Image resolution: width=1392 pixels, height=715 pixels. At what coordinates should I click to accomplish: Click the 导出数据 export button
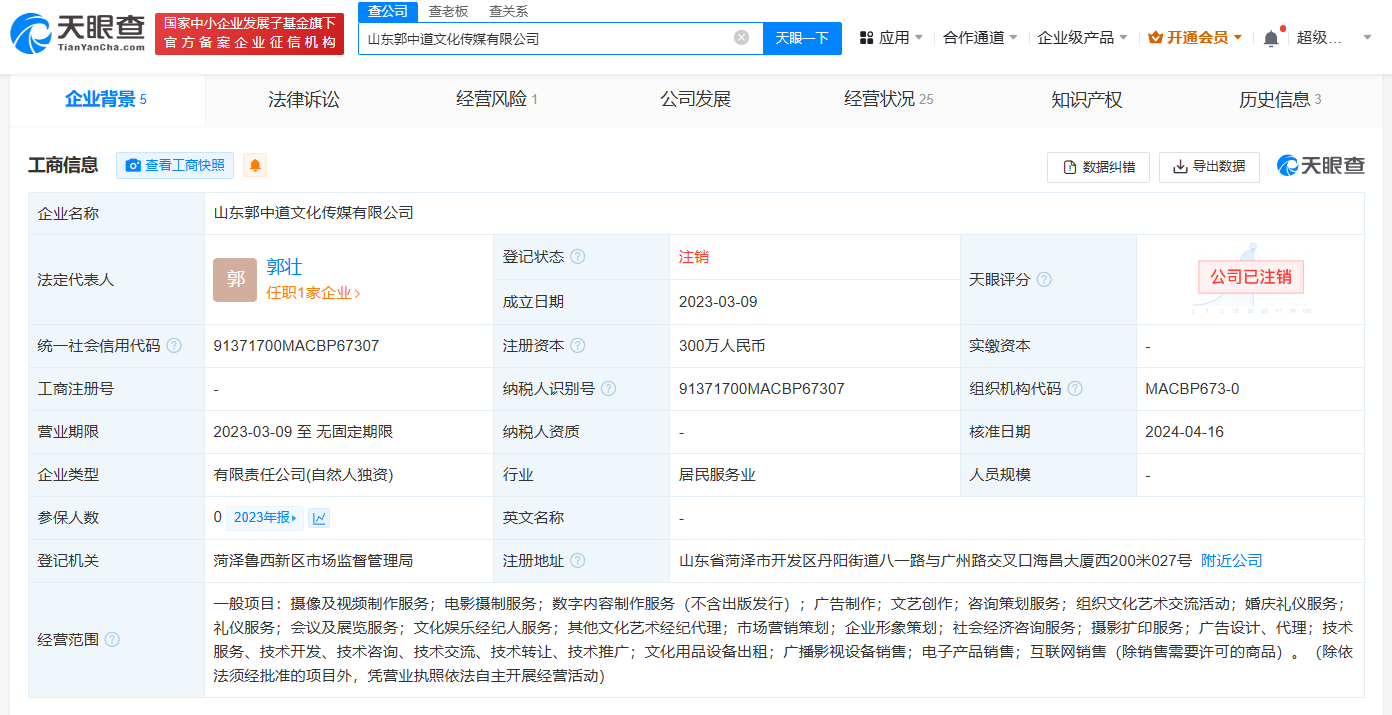1208,167
